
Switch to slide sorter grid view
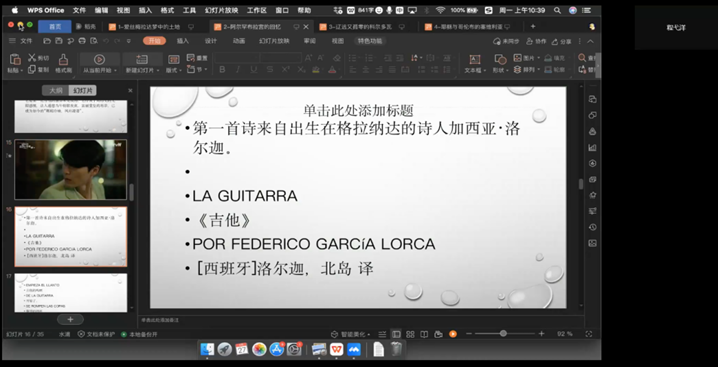click(x=410, y=334)
